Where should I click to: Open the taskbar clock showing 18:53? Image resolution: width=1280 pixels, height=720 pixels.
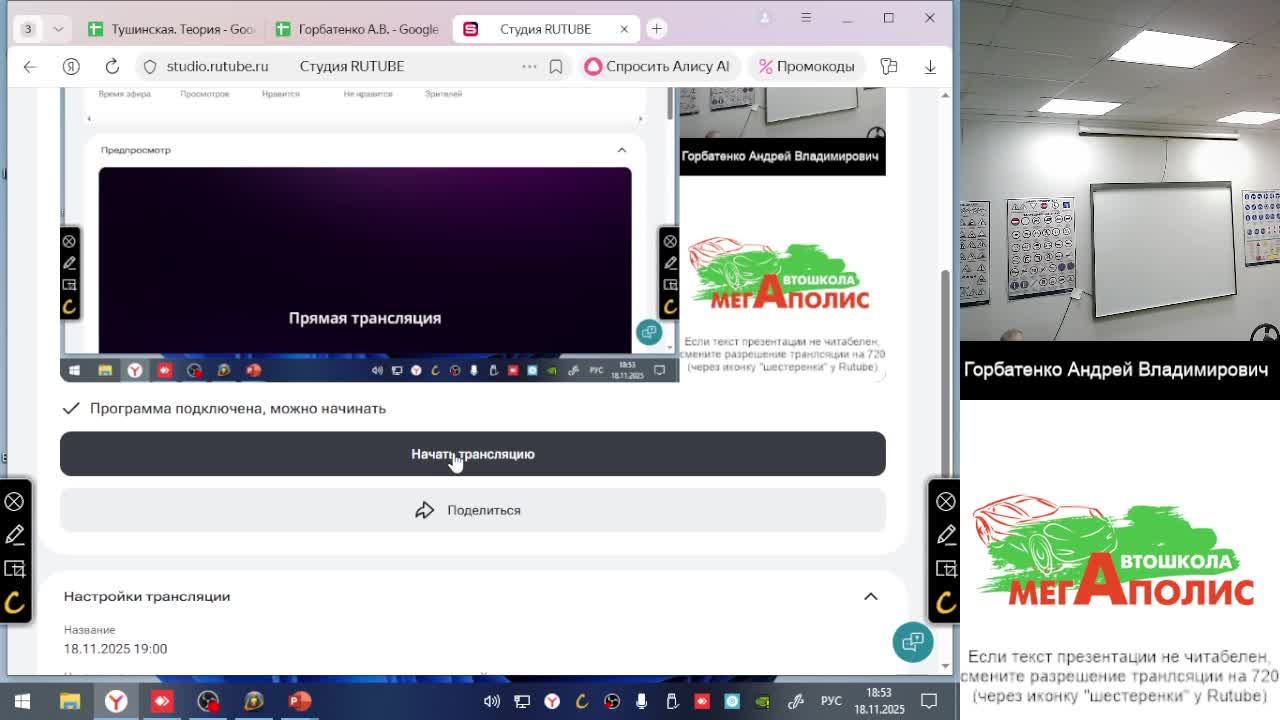(x=878, y=701)
